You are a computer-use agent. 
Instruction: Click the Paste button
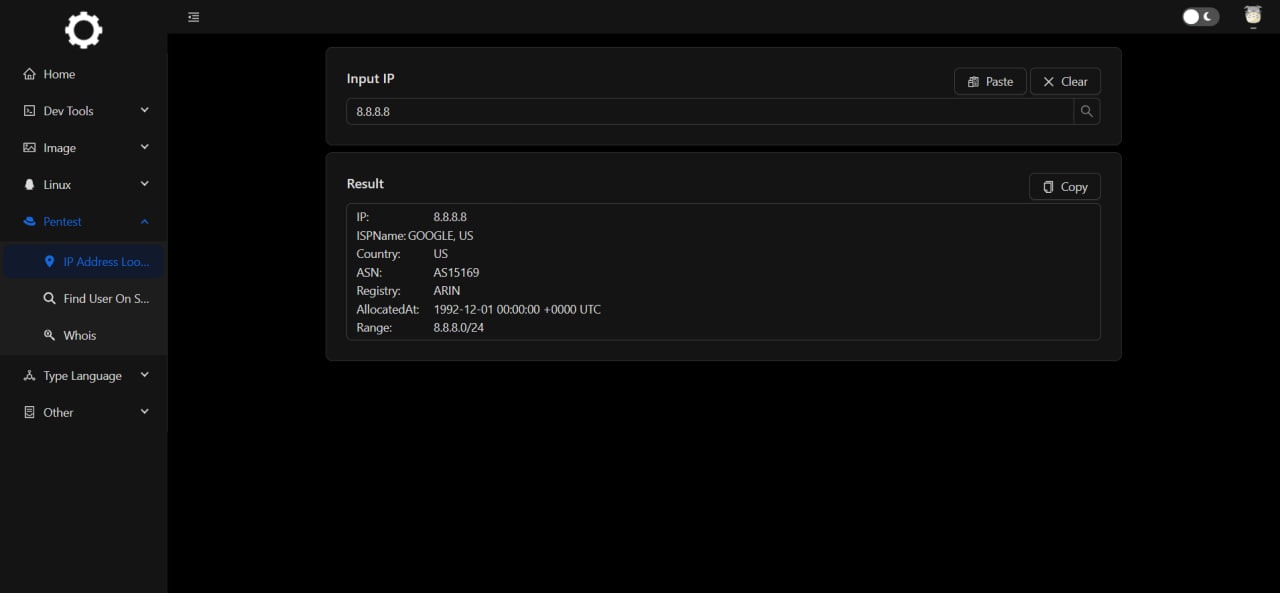tap(989, 81)
